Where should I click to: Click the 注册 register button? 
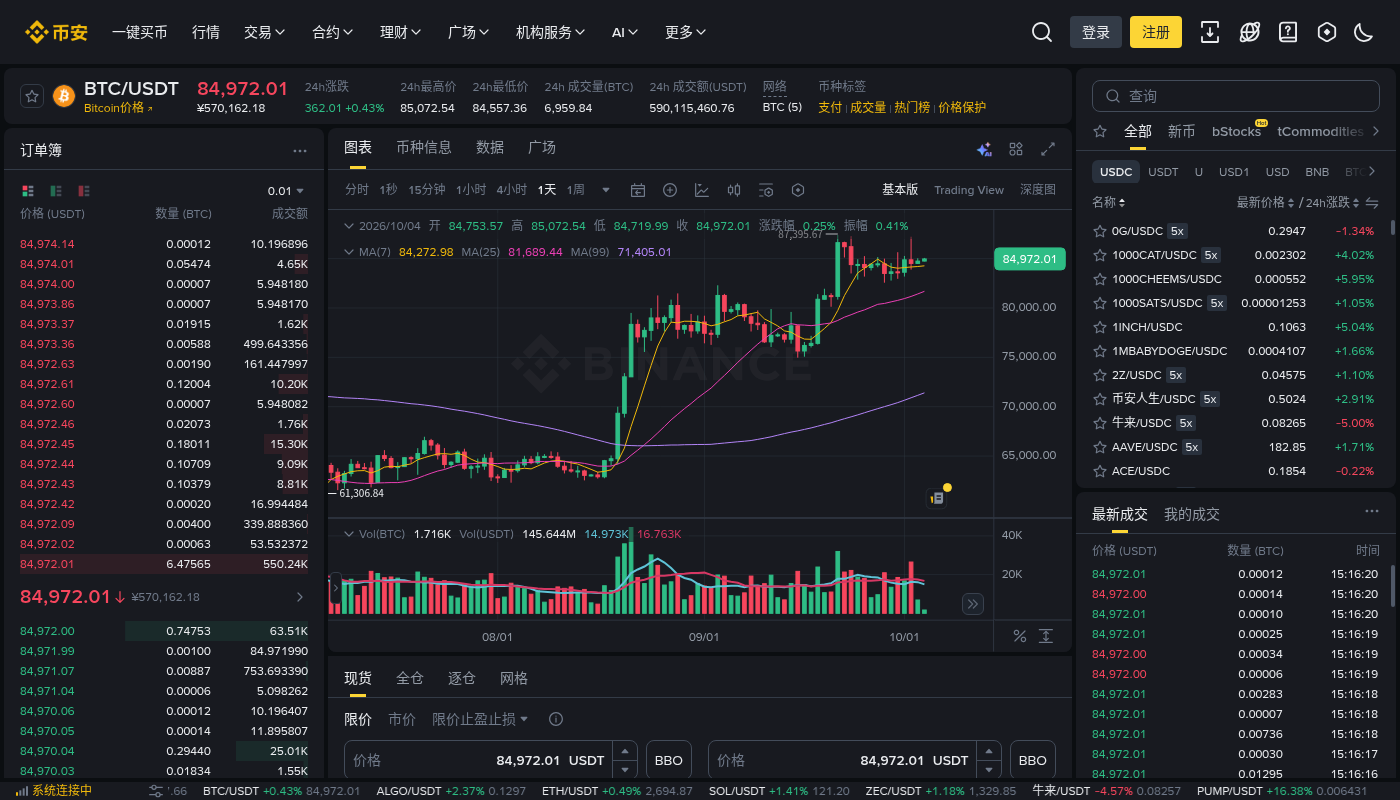(x=1156, y=32)
